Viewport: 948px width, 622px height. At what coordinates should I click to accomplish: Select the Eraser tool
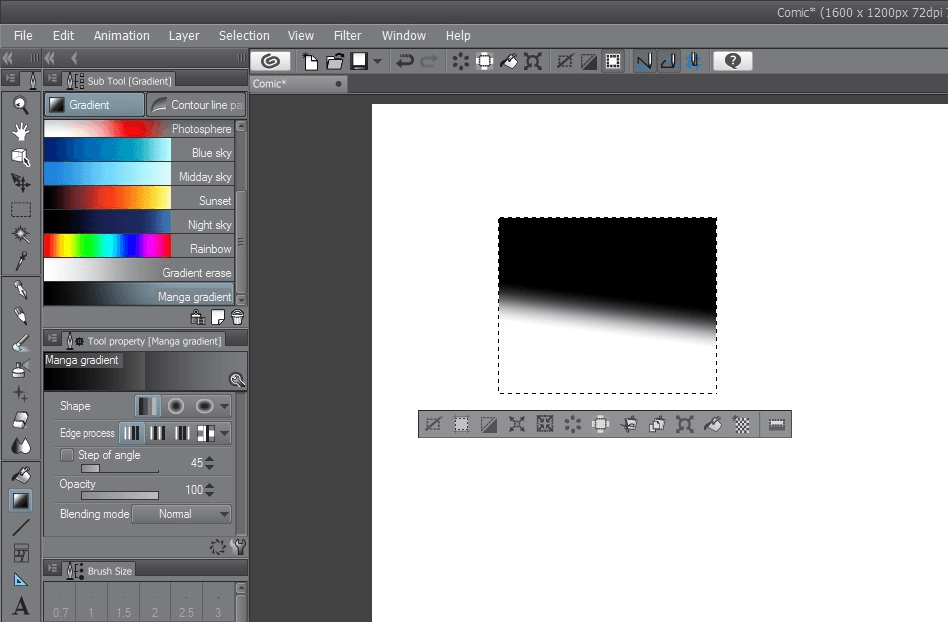(x=21, y=420)
